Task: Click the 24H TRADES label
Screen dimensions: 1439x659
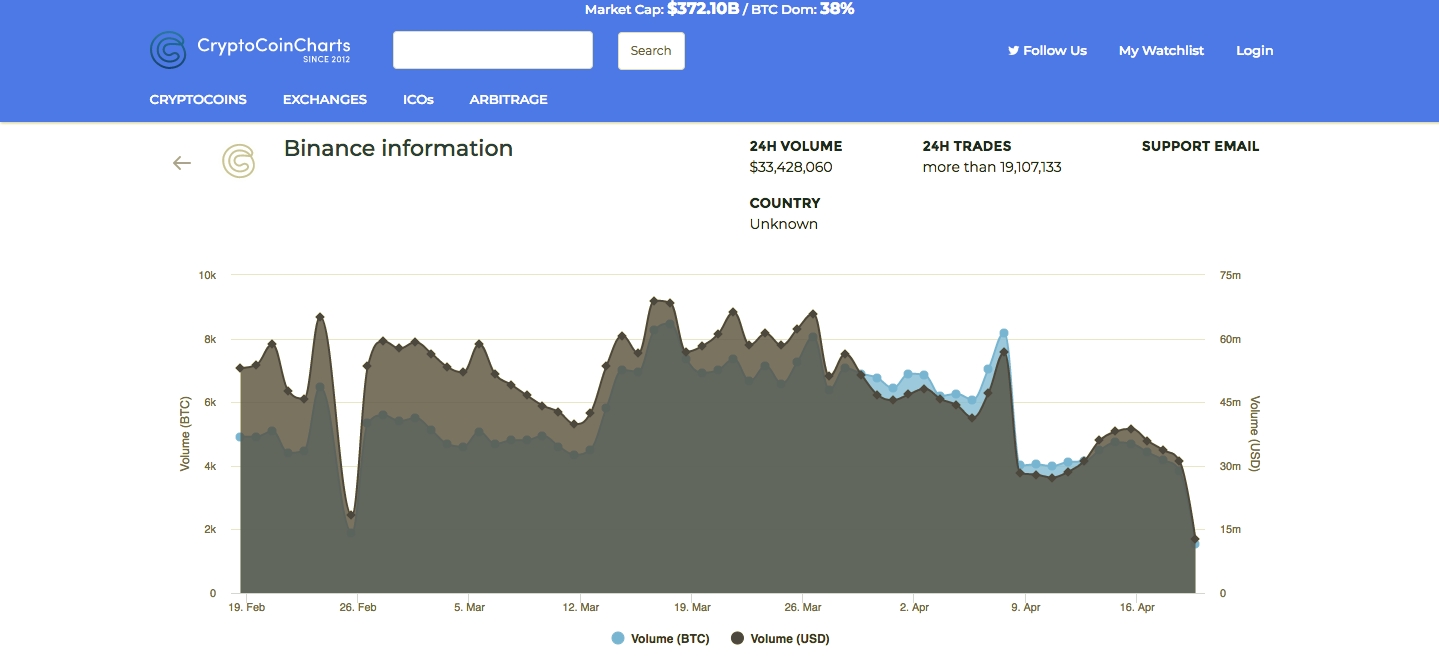Action: pyautogui.click(x=967, y=146)
